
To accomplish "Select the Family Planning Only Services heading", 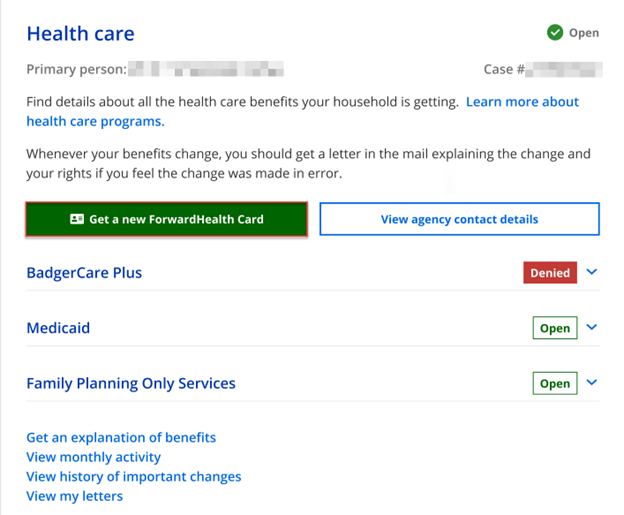I will tap(131, 383).
